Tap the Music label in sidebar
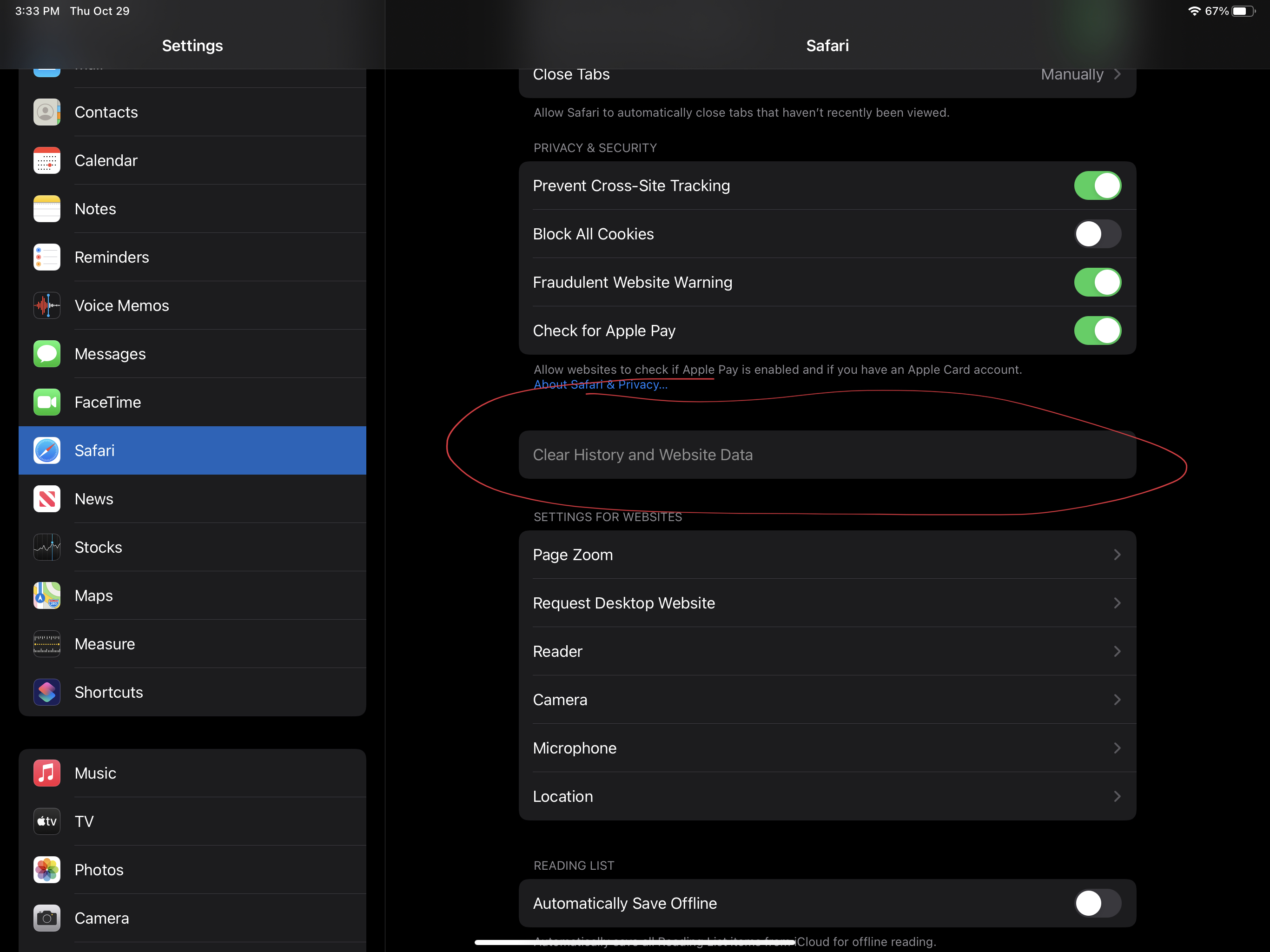 tap(95, 773)
